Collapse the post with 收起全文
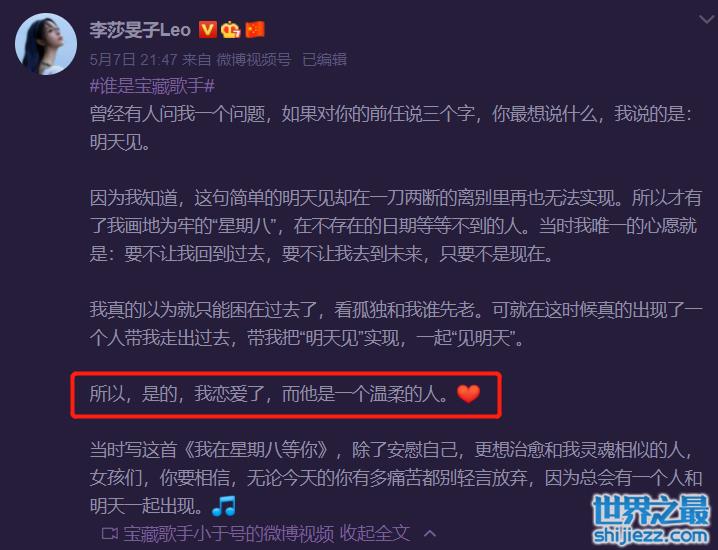 (375, 533)
